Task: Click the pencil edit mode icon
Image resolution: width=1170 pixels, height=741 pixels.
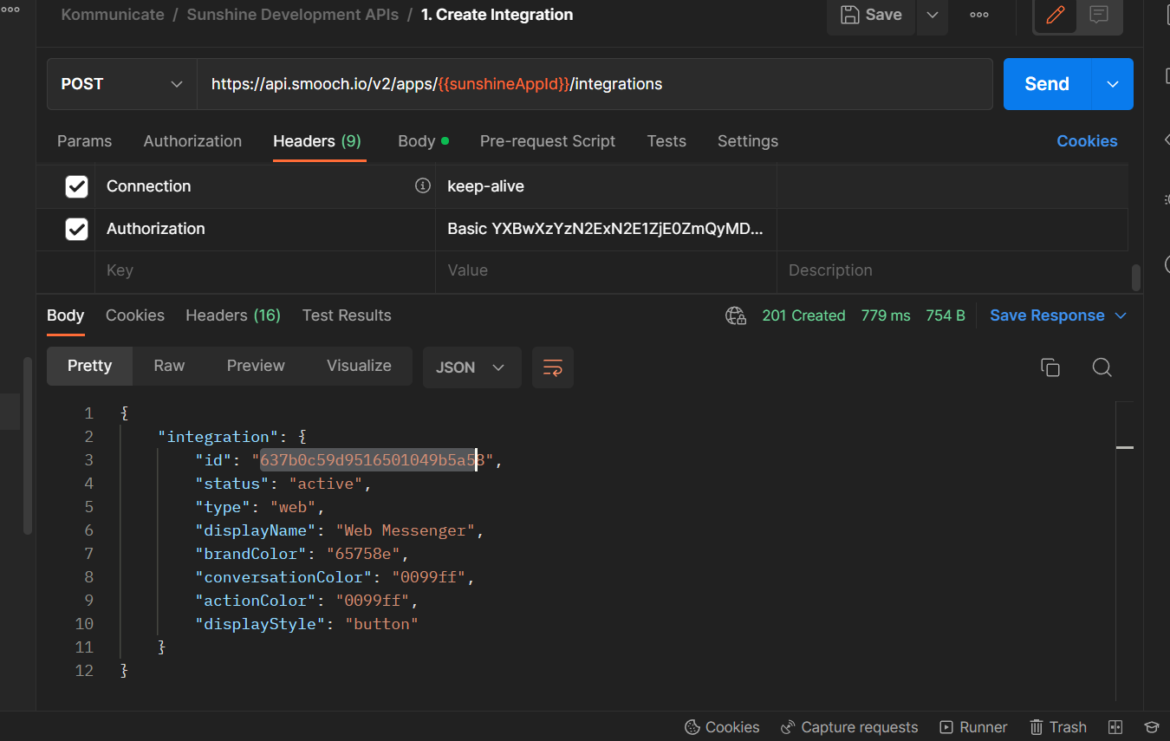Action: coord(1055,15)
